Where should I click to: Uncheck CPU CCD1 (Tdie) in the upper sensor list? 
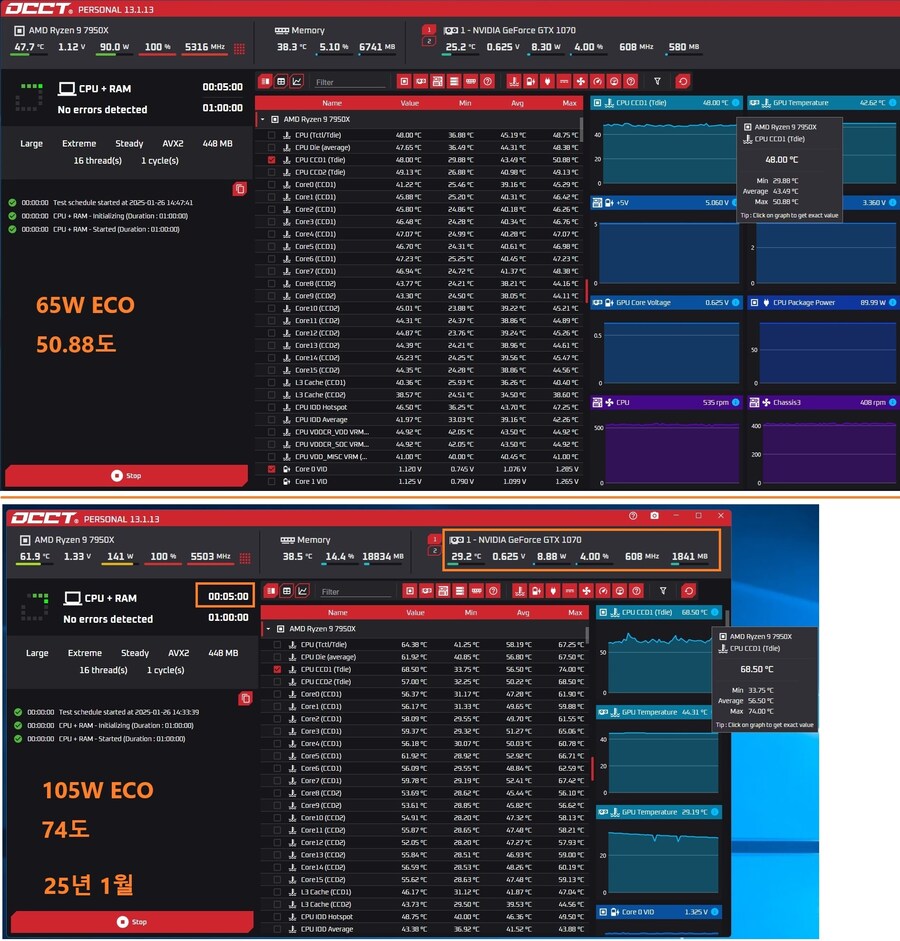click(x=272, y=160)
